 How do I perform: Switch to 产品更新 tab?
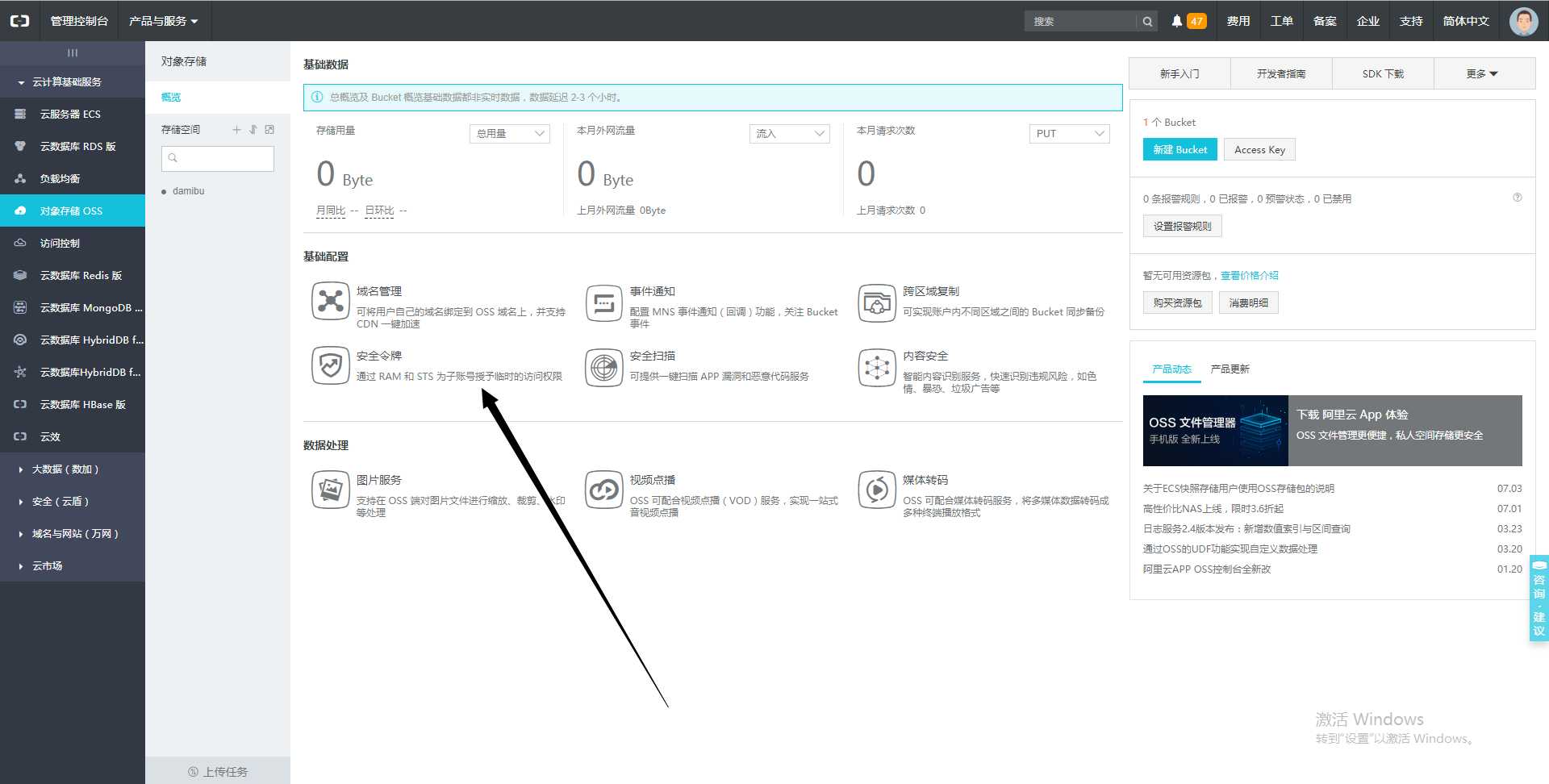(x=1230, y=369)
